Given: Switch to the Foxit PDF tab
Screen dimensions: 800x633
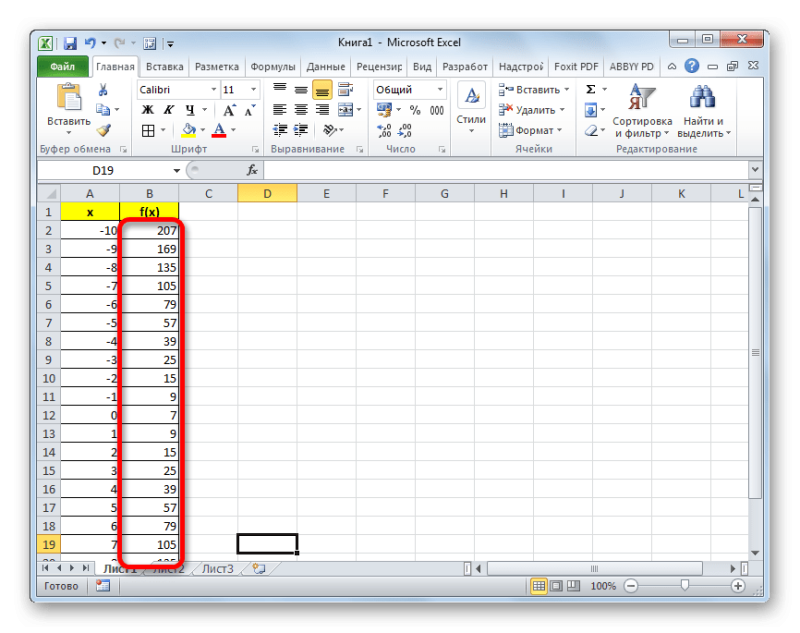Looking at the screenshot, I should tap(576, 67).
